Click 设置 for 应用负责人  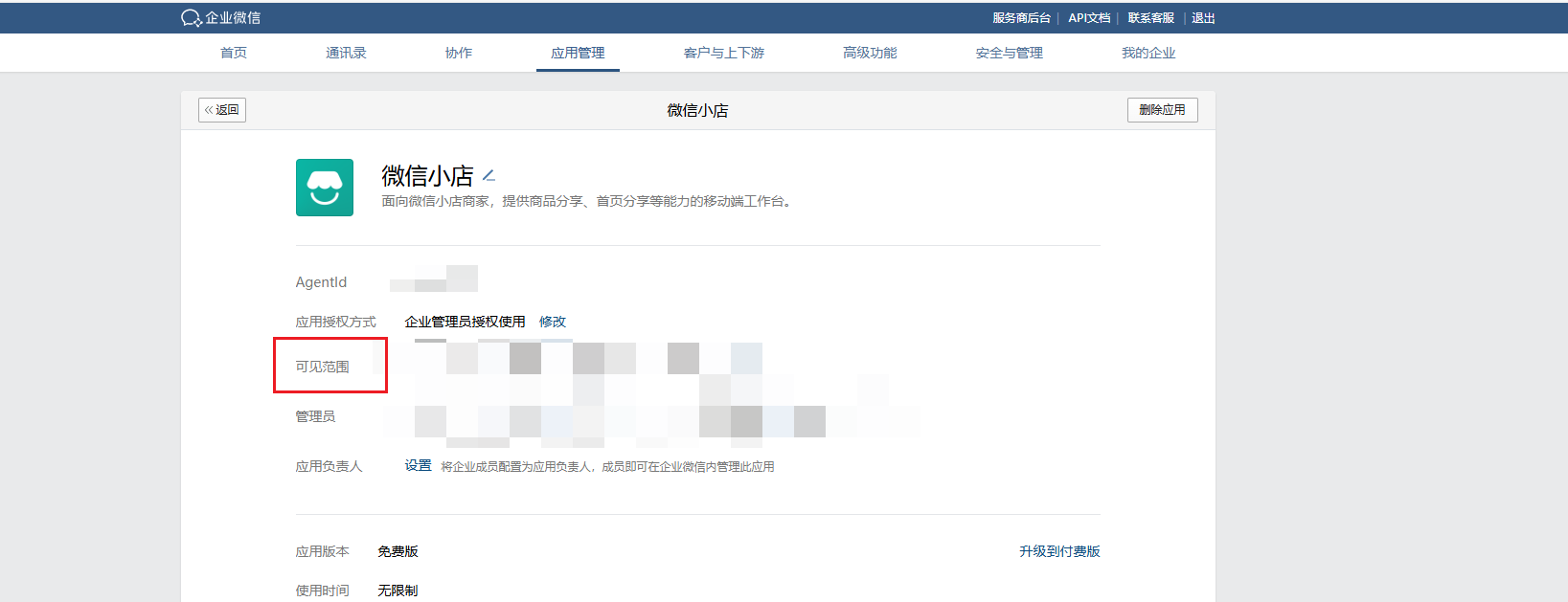pyautogui.click(x=418, y=466)
